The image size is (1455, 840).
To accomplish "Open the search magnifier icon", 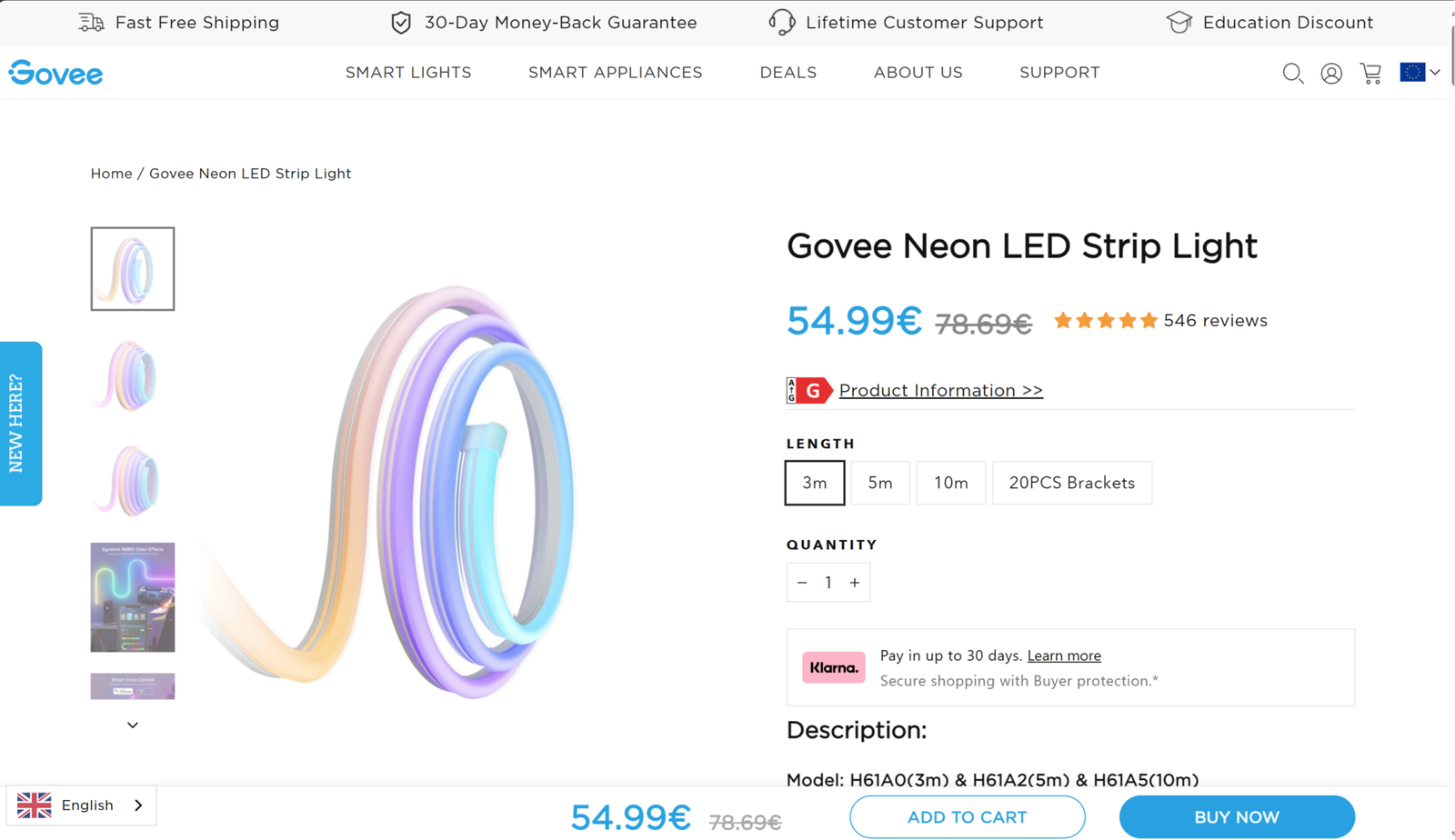I will (1292, 74).
